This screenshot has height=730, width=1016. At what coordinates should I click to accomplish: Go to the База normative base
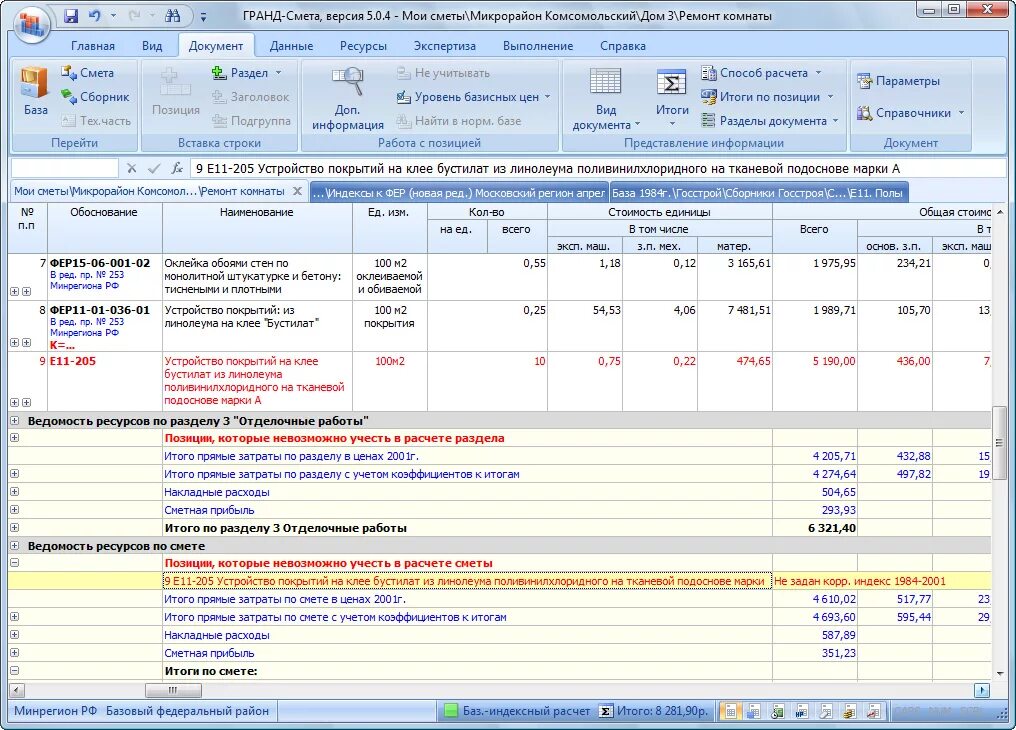click(35, 91)
